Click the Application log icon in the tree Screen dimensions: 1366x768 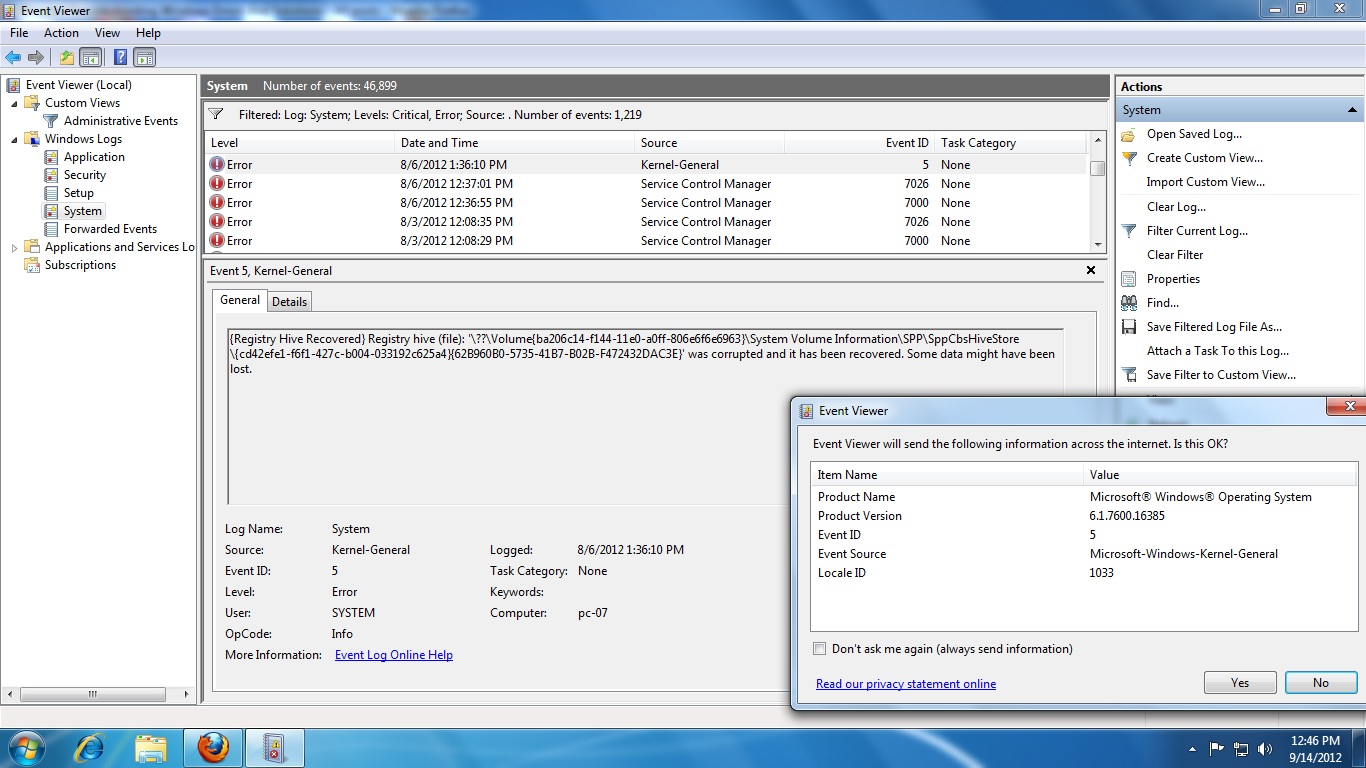click(51, 157)
